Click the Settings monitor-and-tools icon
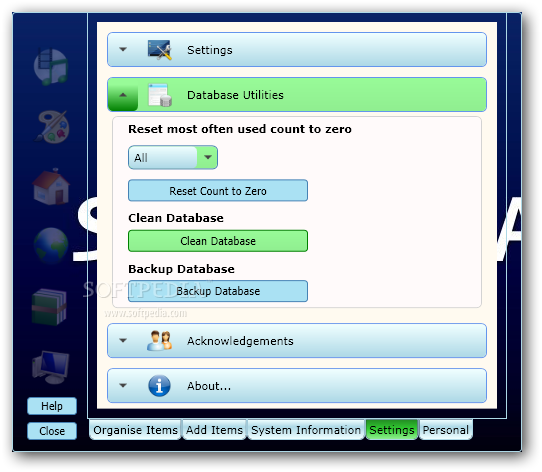542x472 pixels. click(x=159, y=50)
